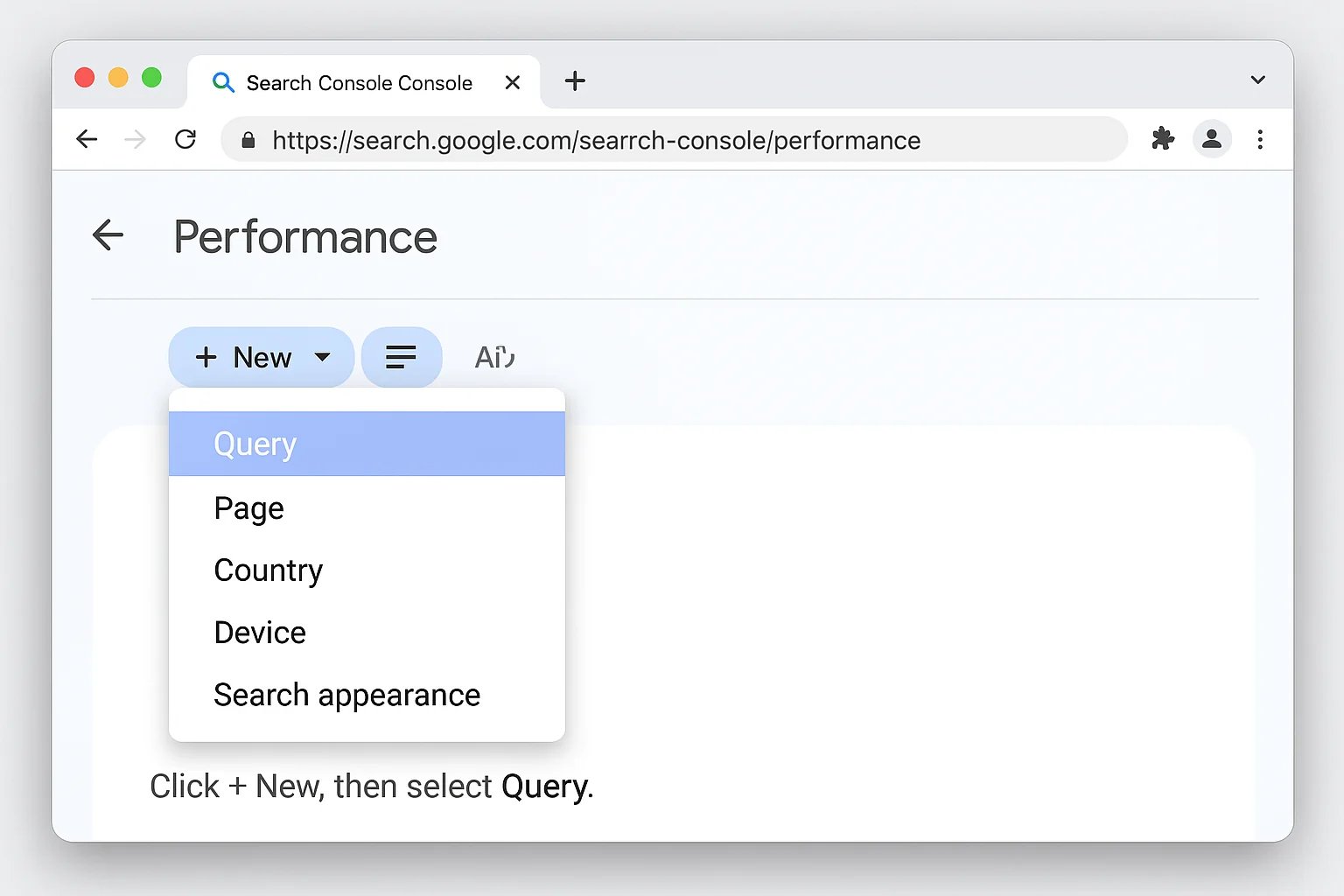Select the Search Console magnifier favicon on the tab
Viewport: 1344px width, 896px height.
[x=223, y=81]
